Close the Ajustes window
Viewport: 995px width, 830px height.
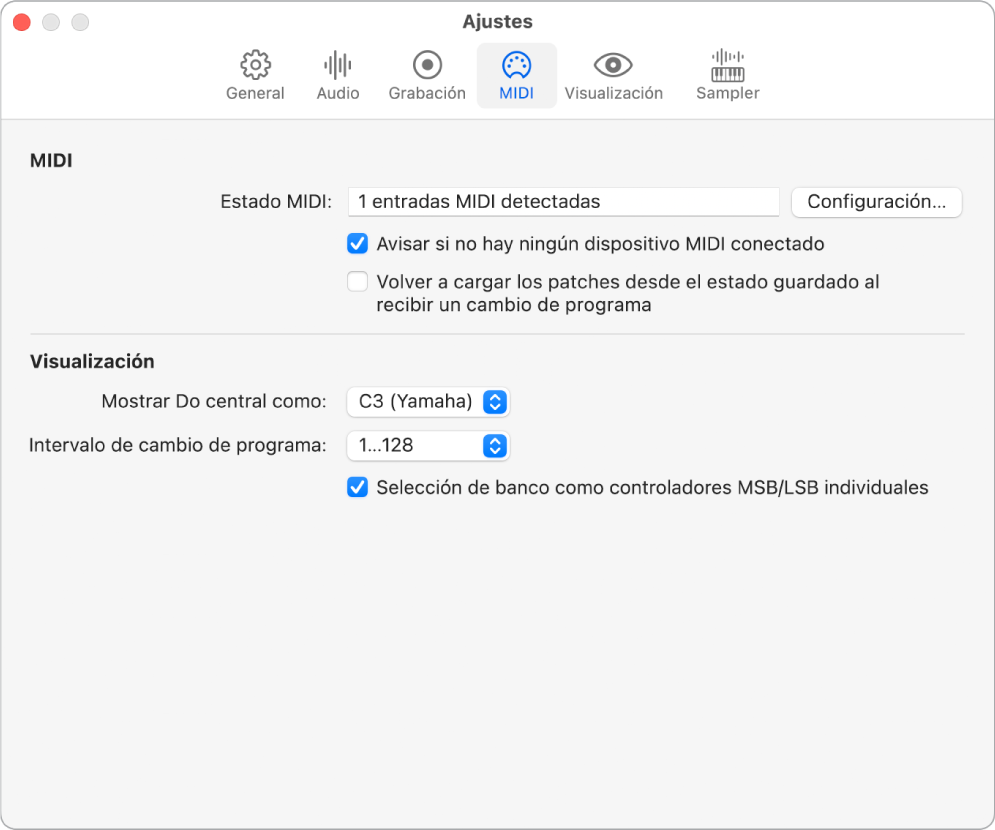[21, 22]
